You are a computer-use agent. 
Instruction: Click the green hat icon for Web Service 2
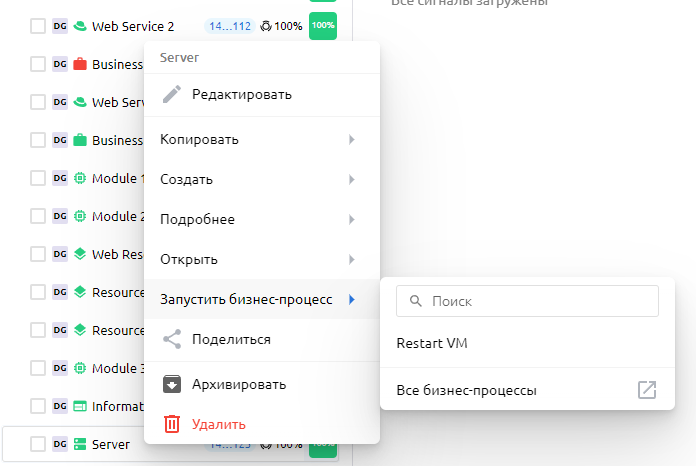[x=80, y=27]
